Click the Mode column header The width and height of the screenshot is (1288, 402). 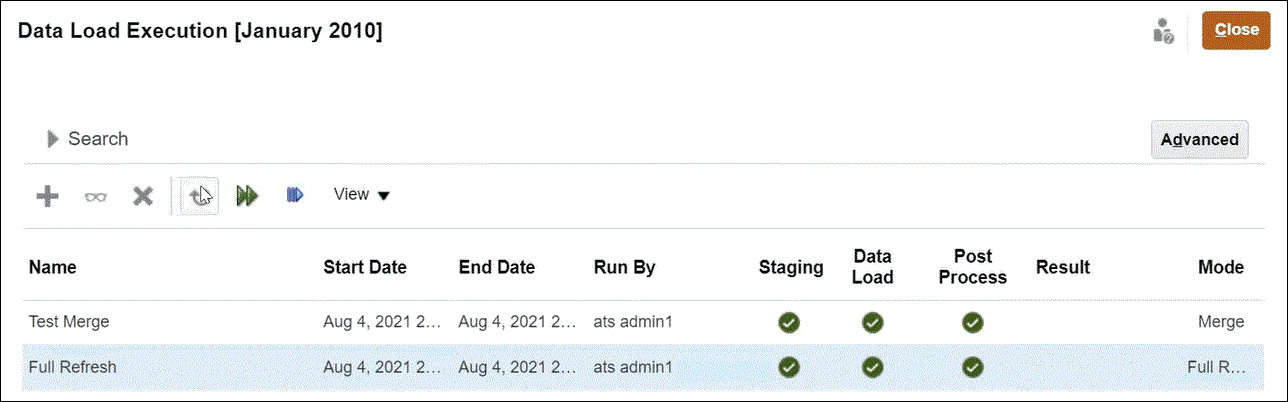pyautogui.click(x=1221, y=267)
